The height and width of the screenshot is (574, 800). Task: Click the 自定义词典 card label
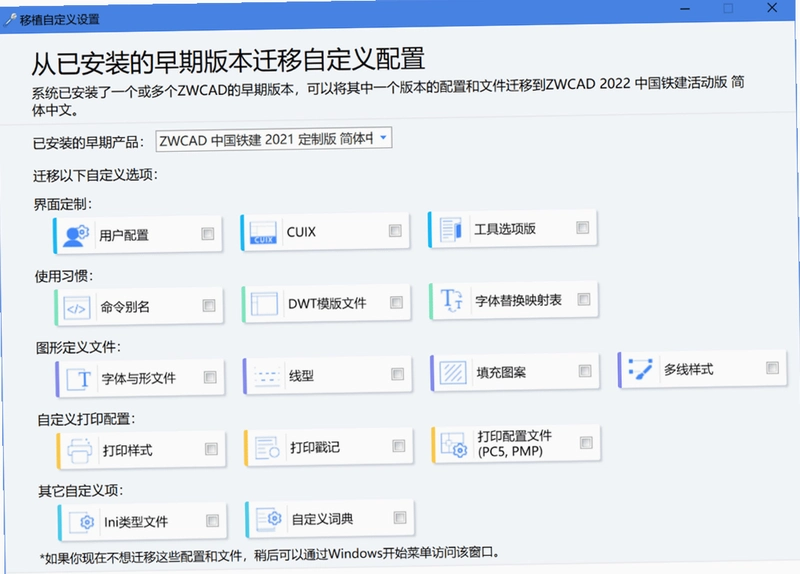322,519
